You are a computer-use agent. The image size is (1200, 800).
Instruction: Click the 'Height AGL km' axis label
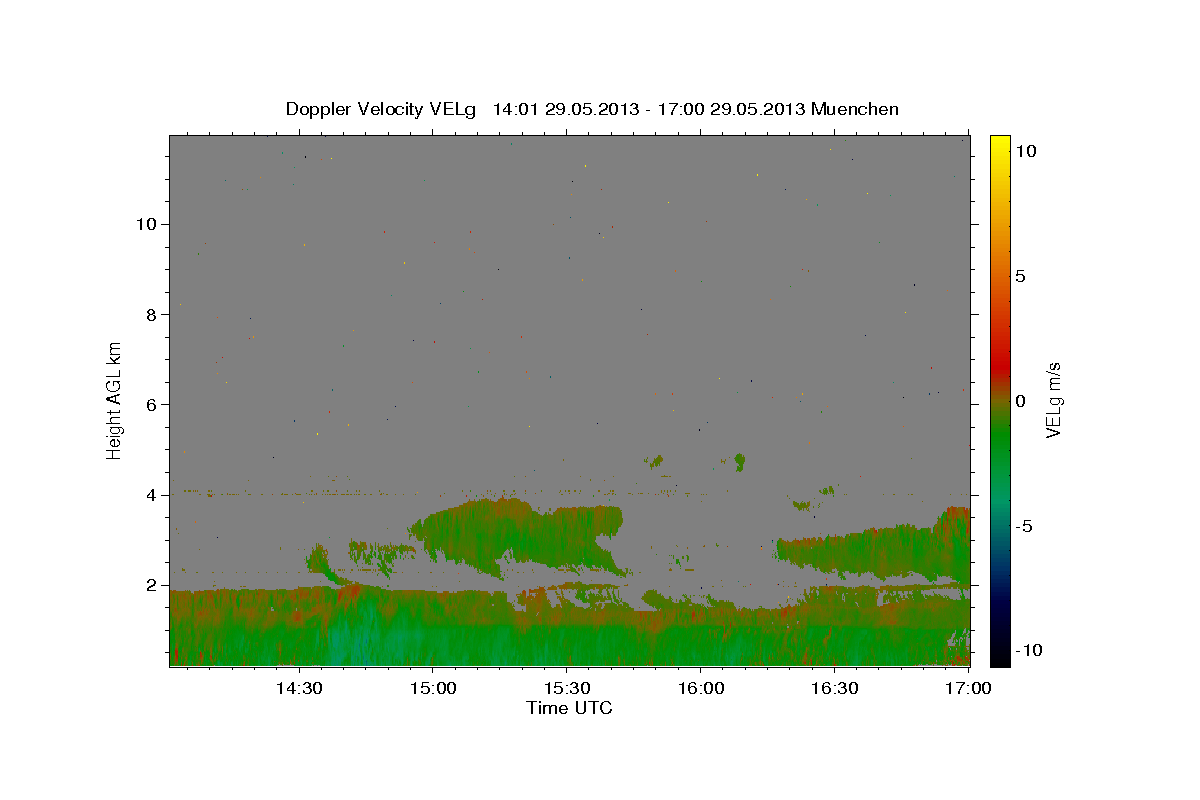click(x=115, y=400)
